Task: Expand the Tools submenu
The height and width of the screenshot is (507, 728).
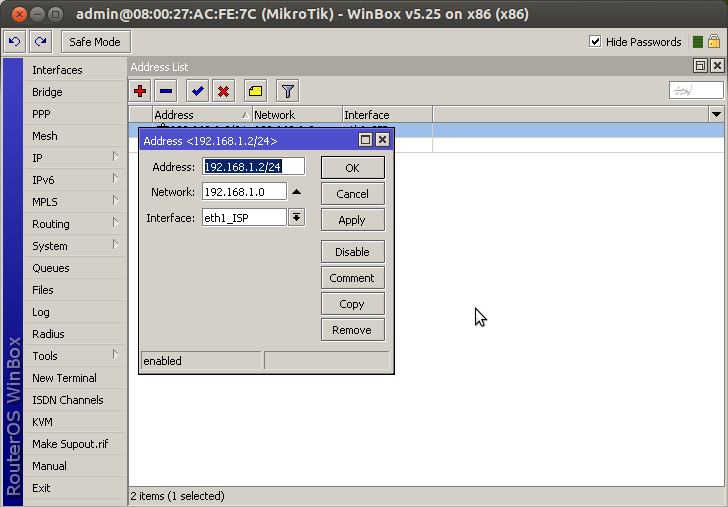Action: click(x=74, y=356)
